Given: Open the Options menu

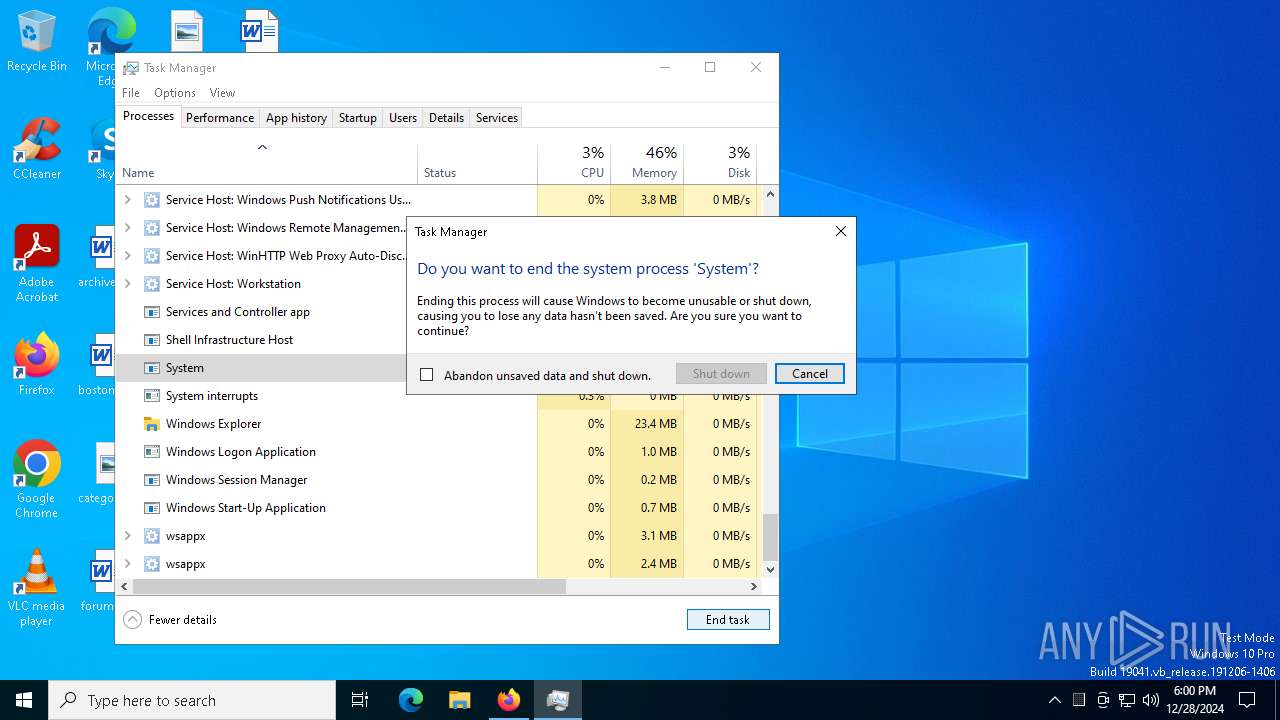Looking at the screenshot, I should (175, 93).
